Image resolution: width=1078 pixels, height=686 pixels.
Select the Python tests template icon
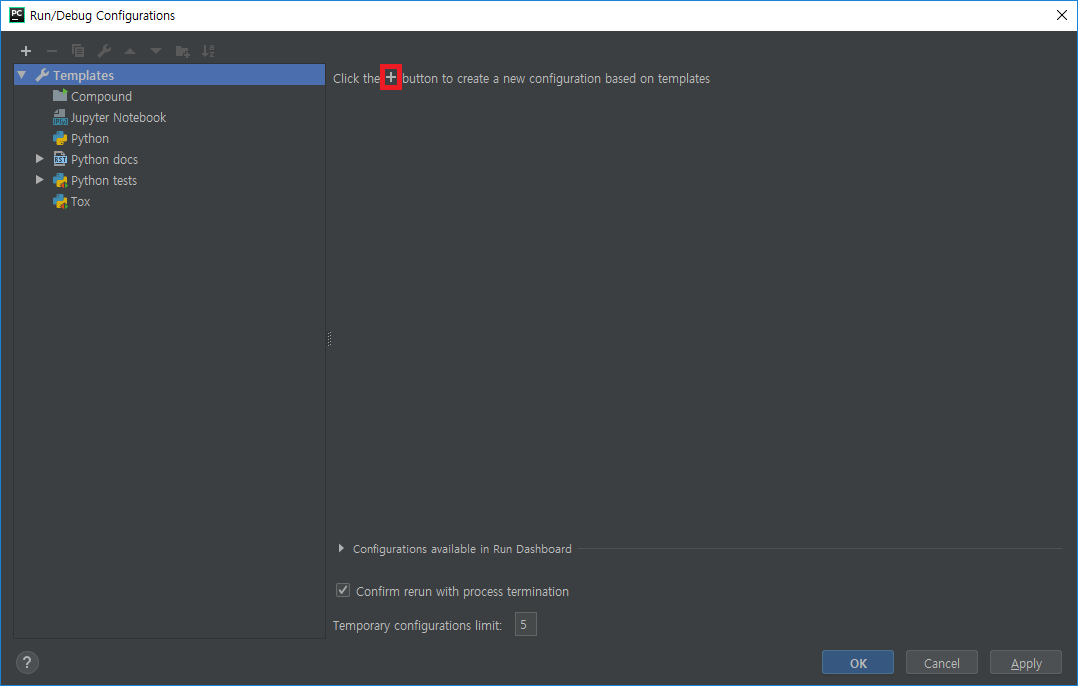tap(60, 180)
